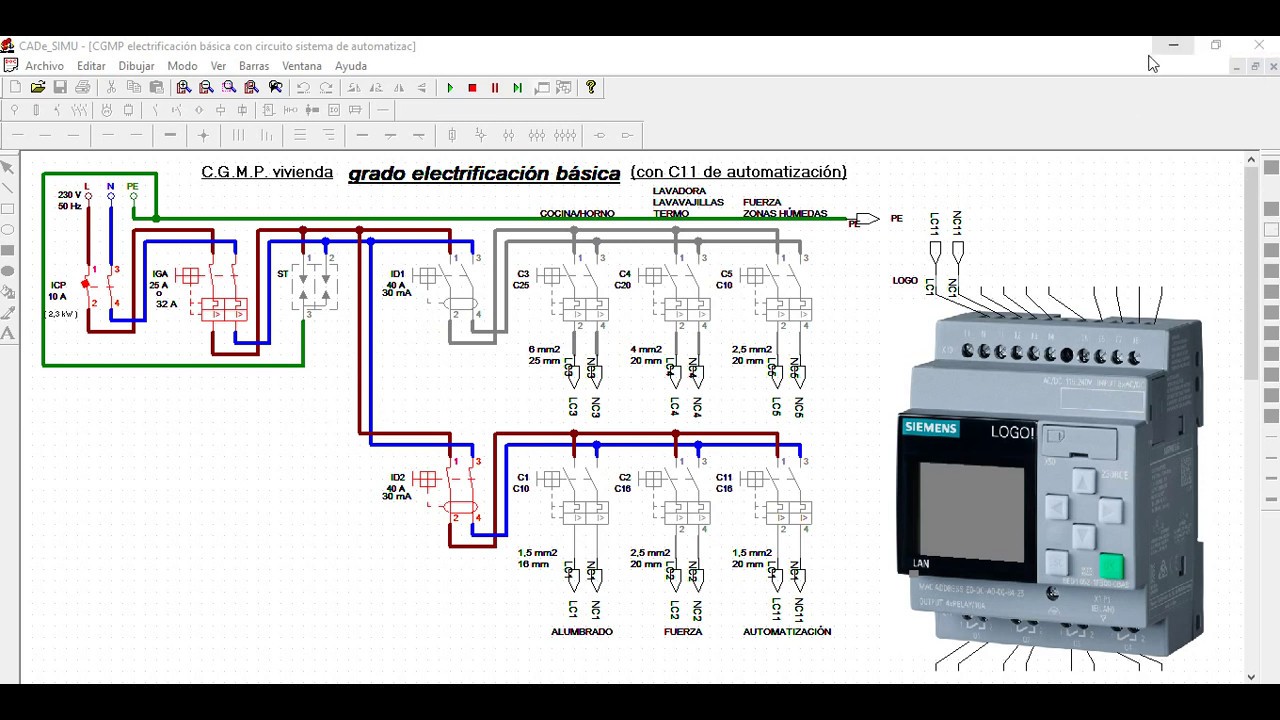This screenshot has width=1280, height=720.
Task: Step simulation with the green step button
Action: [518, 88]
